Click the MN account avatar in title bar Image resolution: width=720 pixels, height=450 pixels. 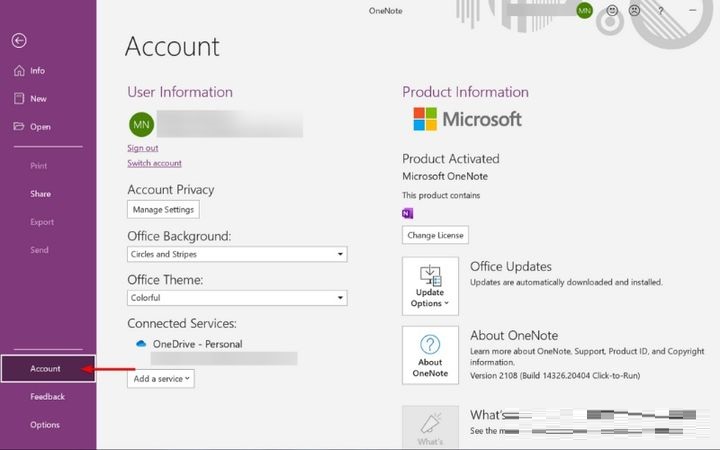(x=585, y=11)
